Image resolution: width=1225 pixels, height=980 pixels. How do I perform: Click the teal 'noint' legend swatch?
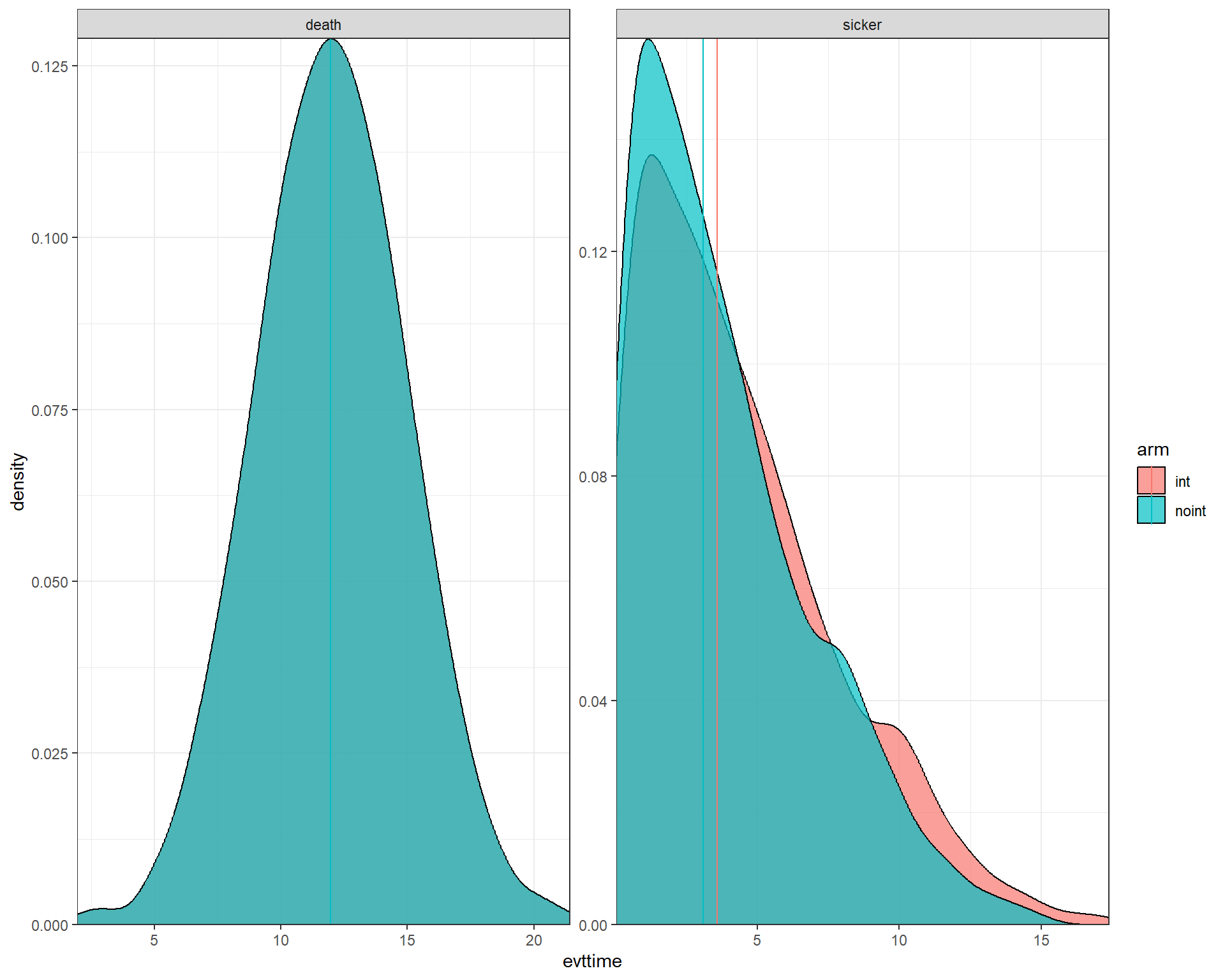pos(1151,510)
